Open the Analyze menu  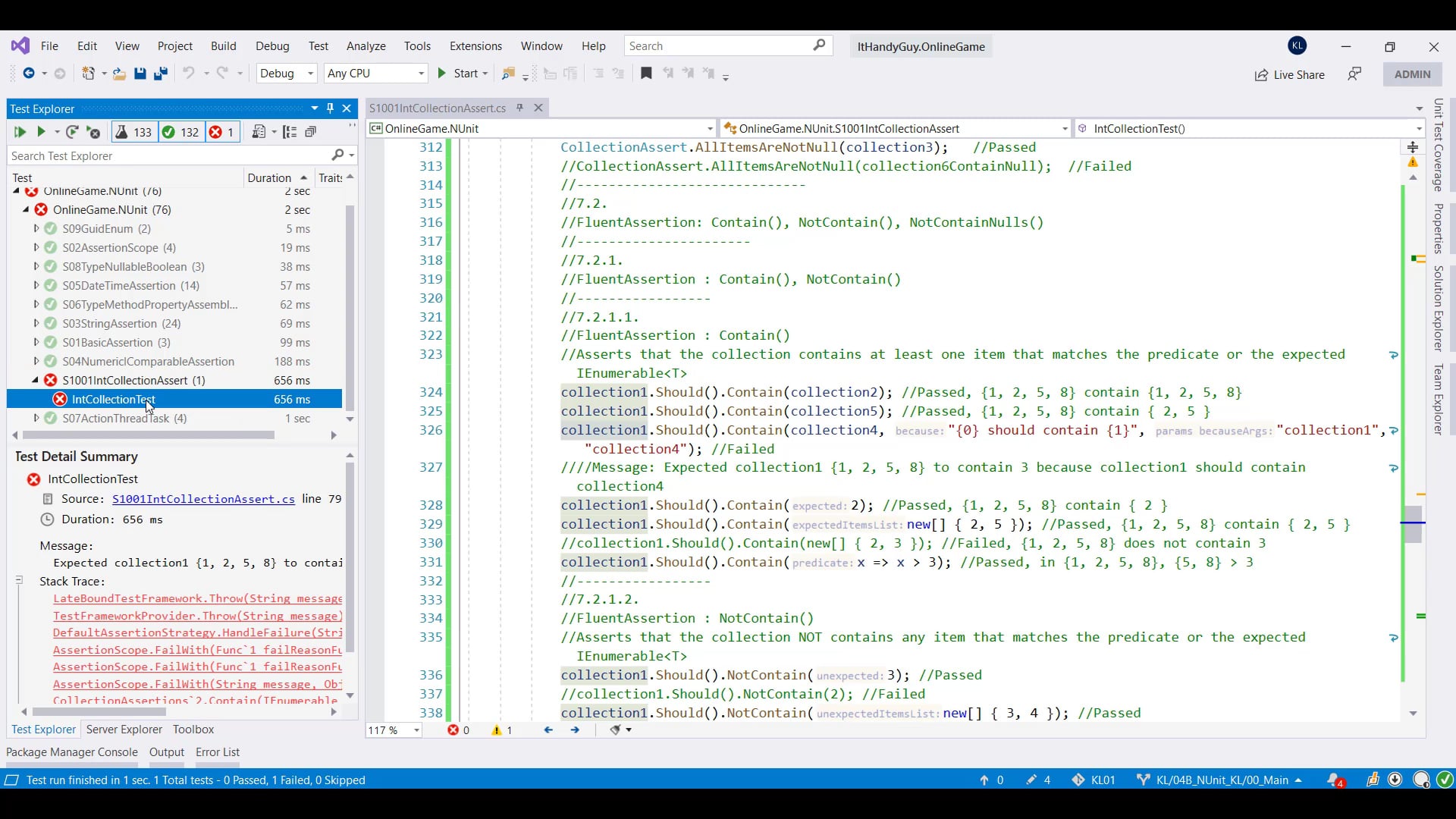click(366, 46)
